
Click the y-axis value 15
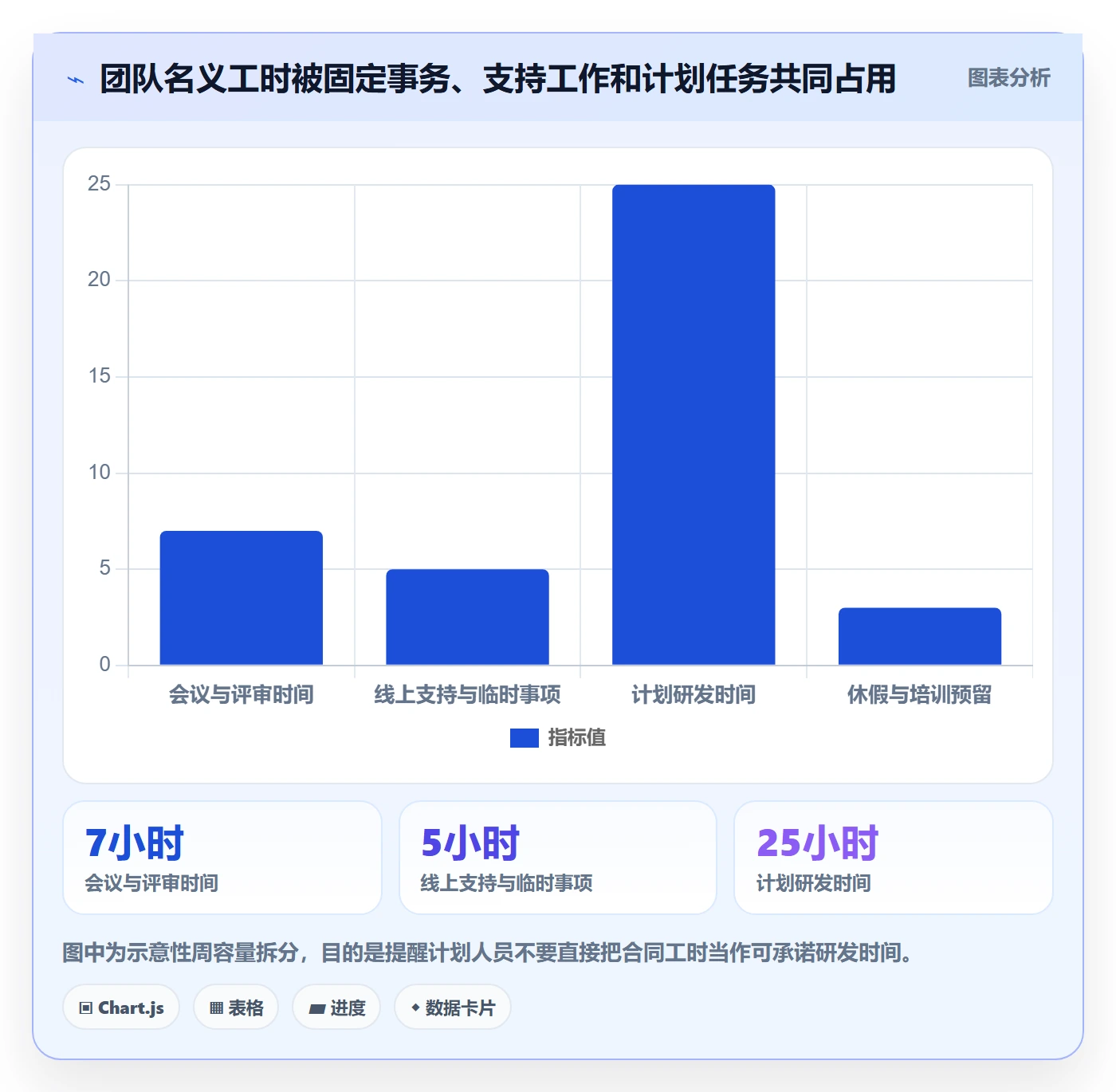99,376
